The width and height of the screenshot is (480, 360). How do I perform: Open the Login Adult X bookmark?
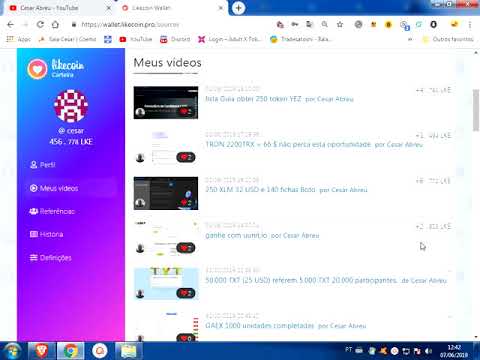point(230,39)
